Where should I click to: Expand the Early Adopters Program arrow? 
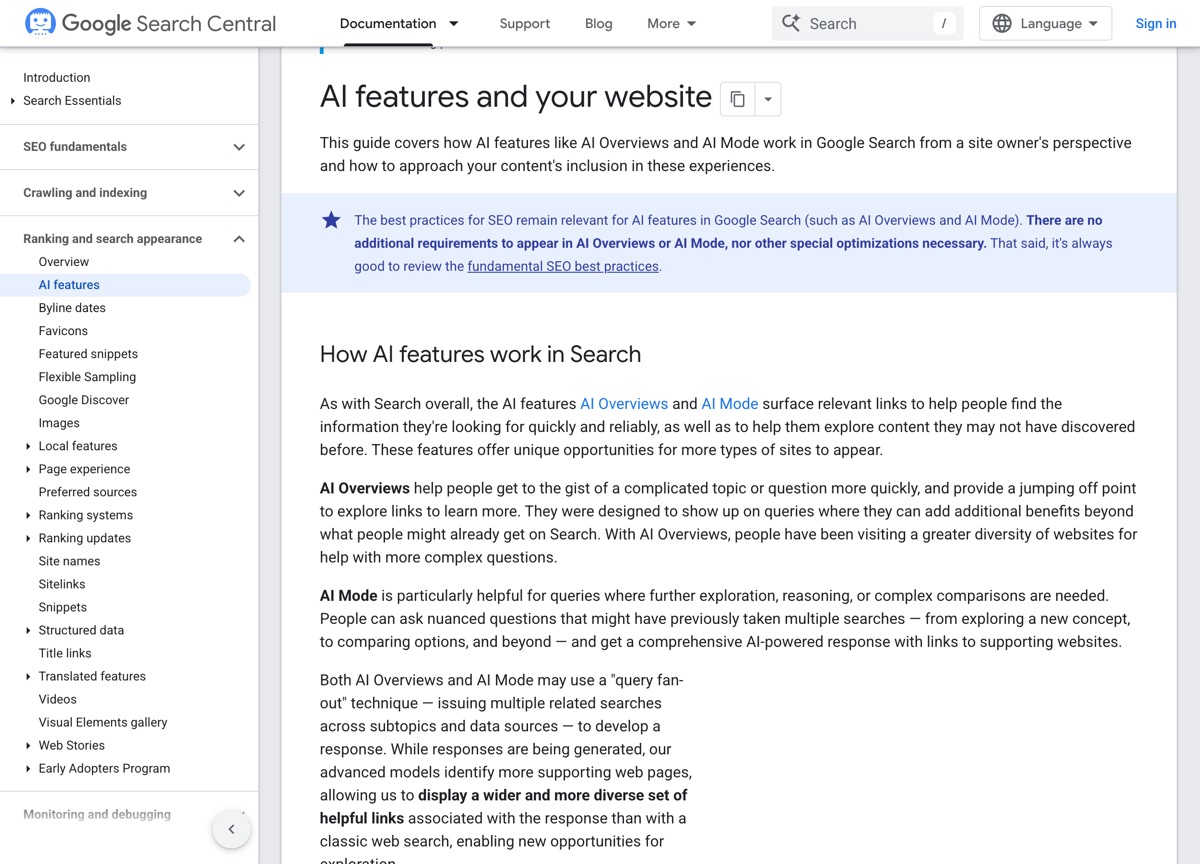coord(28,768)
